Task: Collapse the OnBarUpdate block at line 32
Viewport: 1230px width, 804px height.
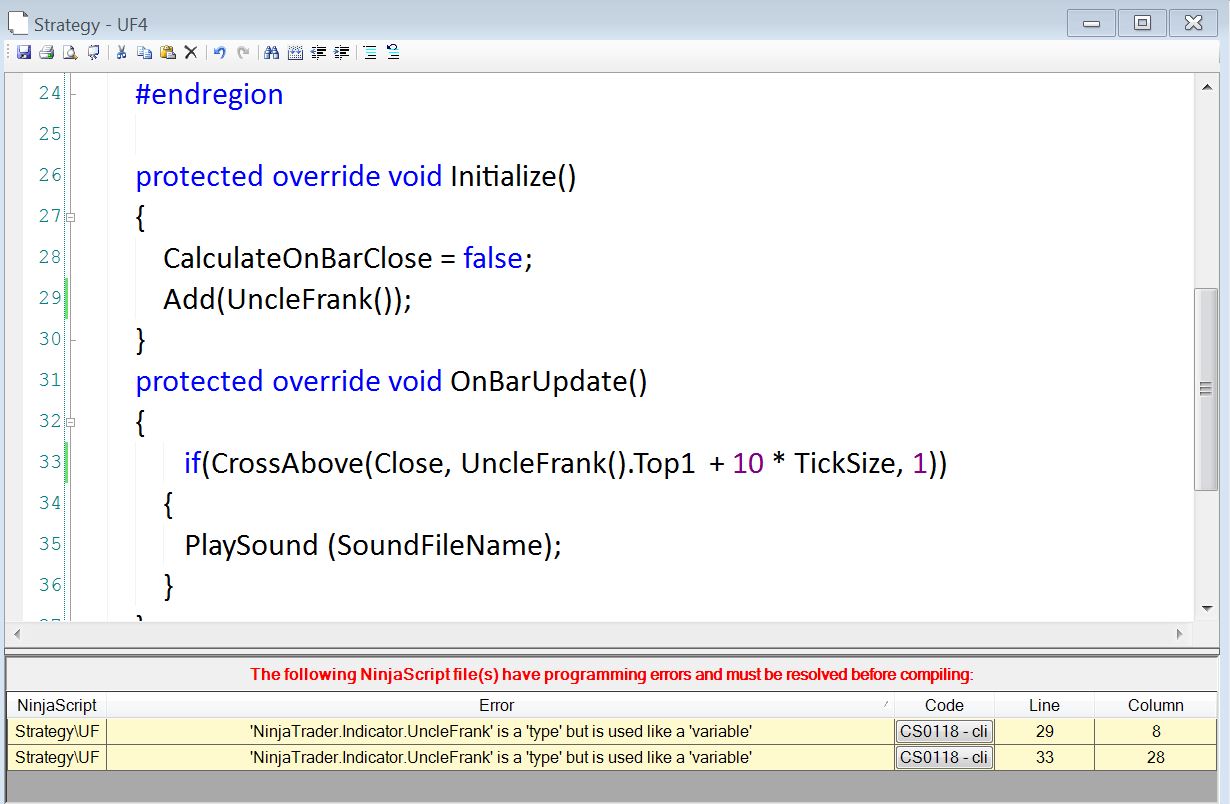Action: point(70,422)
